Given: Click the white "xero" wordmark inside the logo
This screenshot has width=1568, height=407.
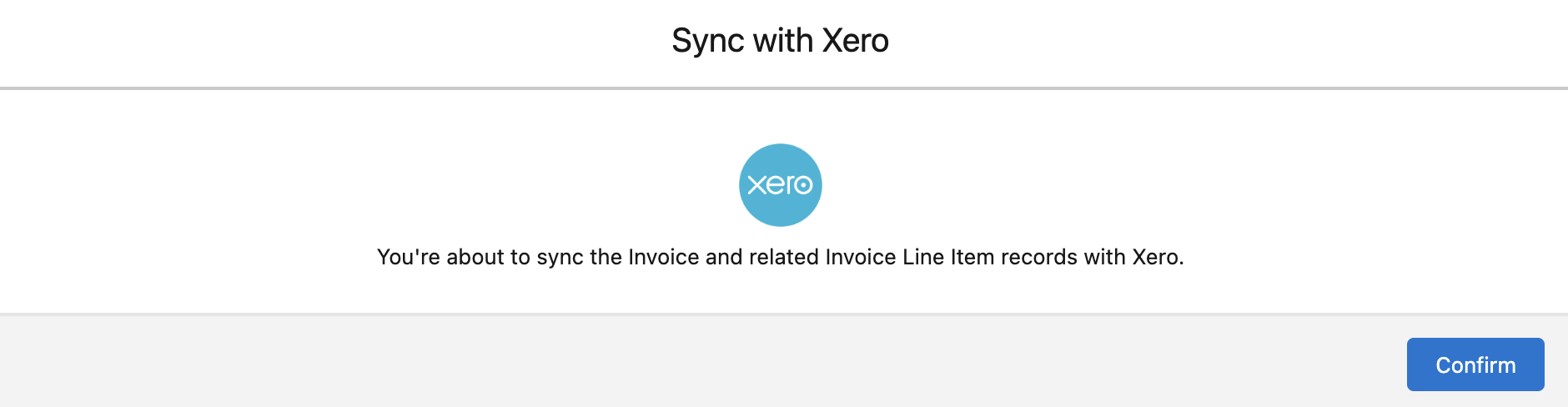Looking at the screenshot, I should [x=780, y=184].
